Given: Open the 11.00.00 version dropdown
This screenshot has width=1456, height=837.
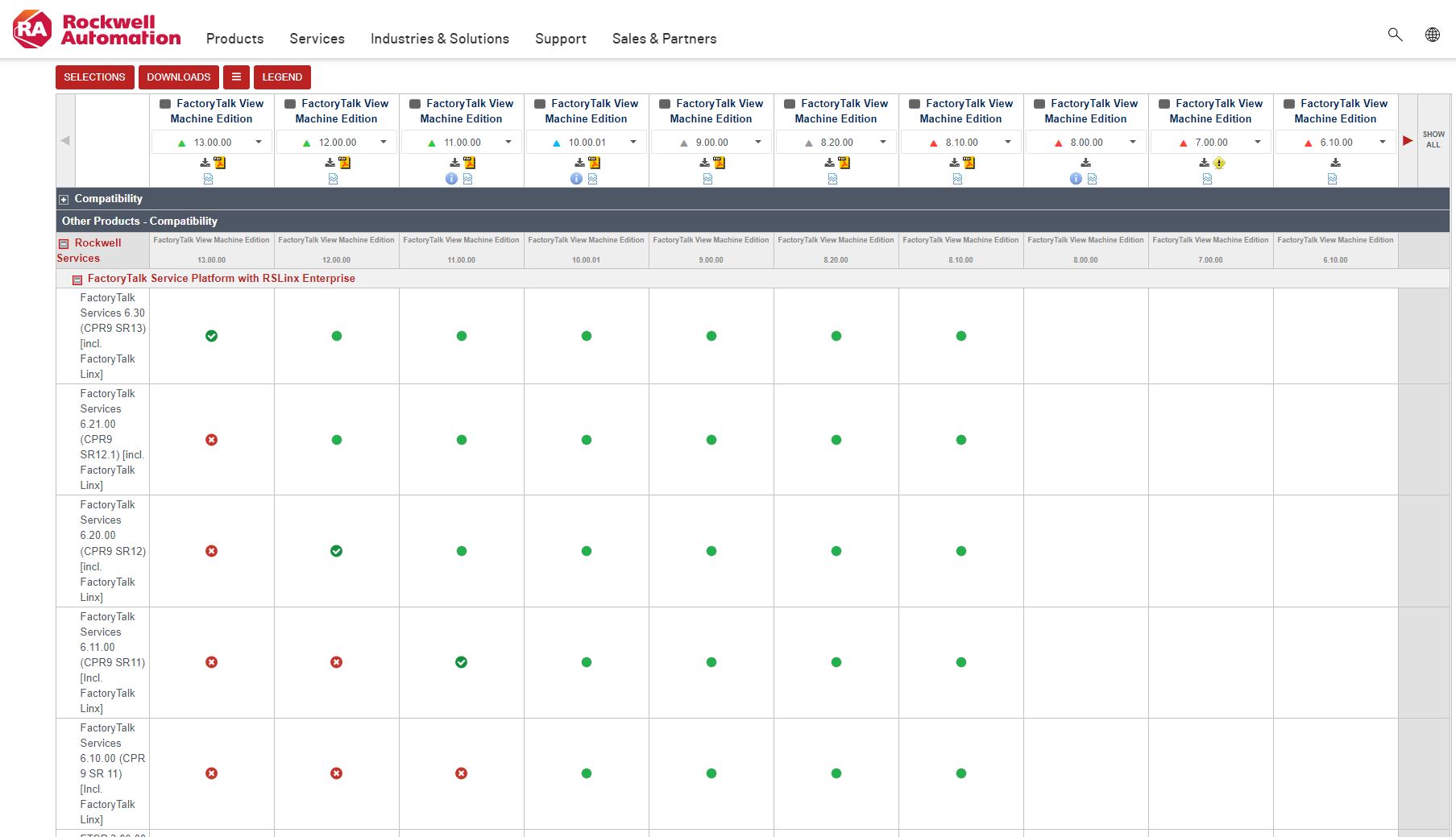Looking at the screenshot, I should 462,143.
